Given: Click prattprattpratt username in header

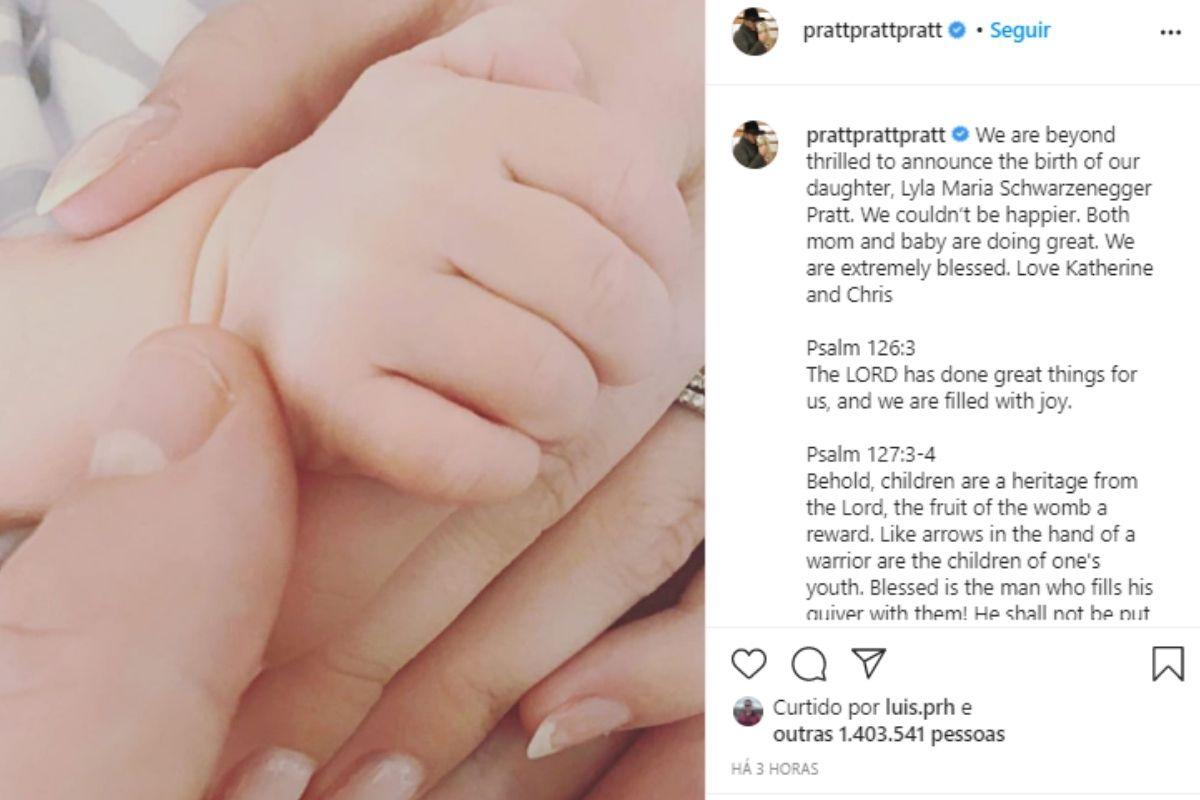Looking at the screenshot, I should [x=873, y=30].
